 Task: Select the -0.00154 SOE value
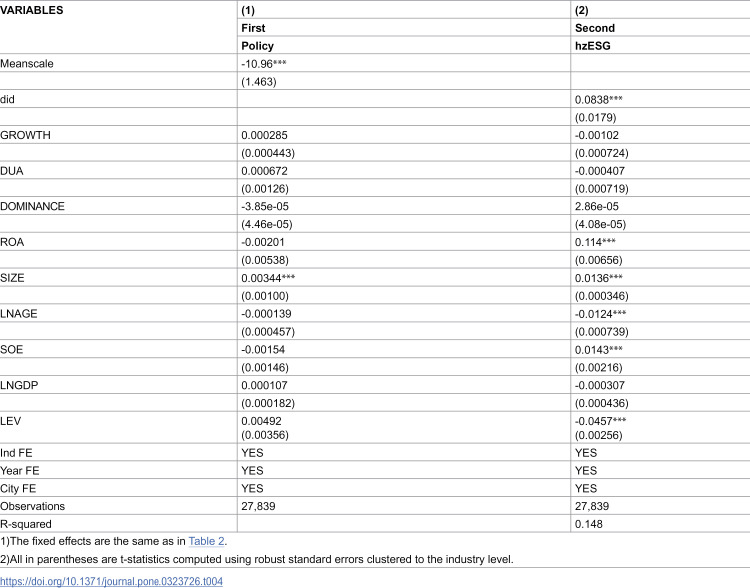263,349
